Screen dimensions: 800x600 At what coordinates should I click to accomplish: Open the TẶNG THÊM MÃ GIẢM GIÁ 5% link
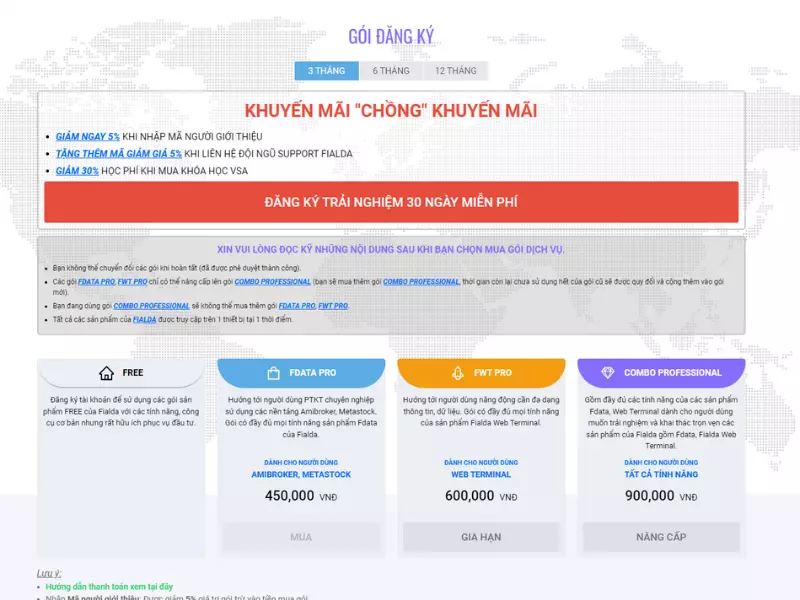click(119, 154)
